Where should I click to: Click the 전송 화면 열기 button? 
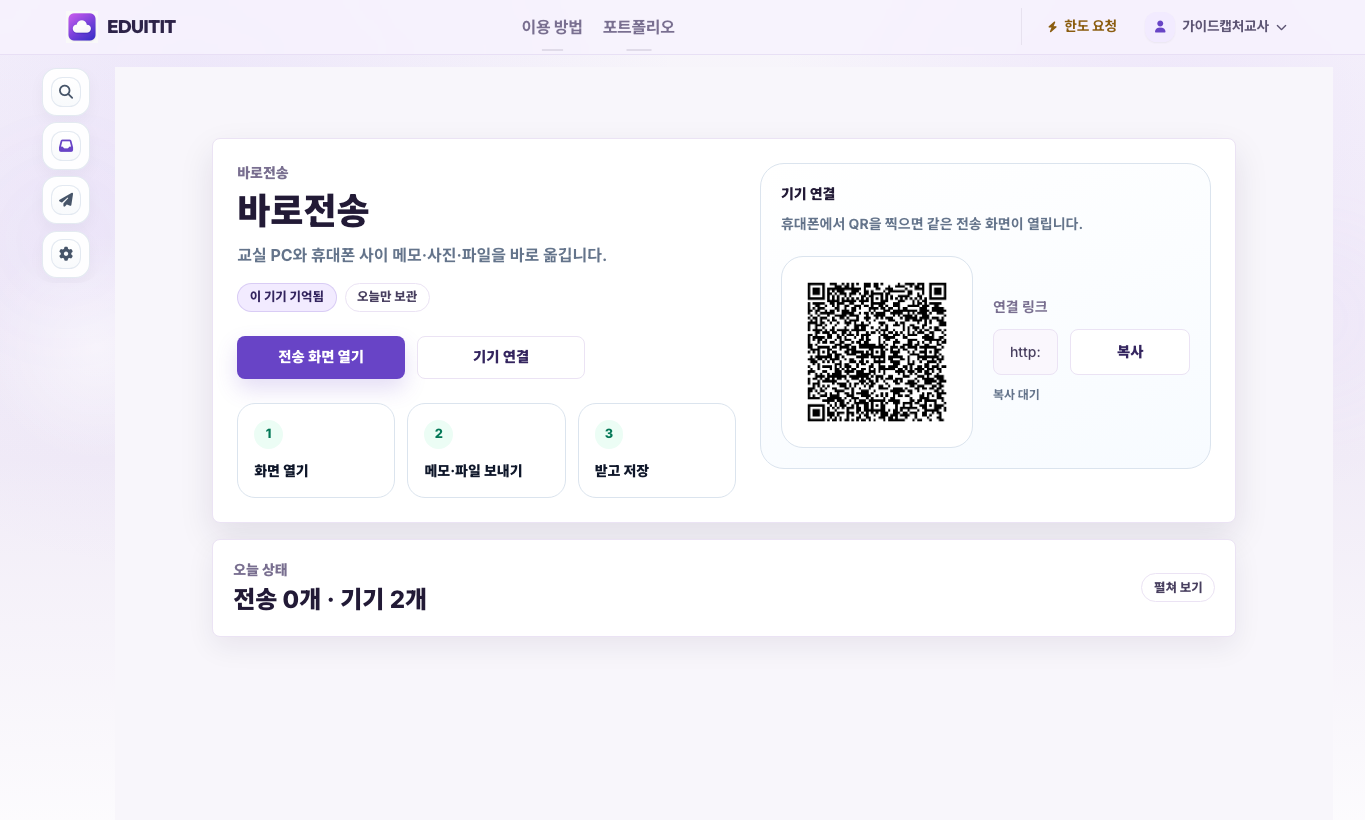321,357
